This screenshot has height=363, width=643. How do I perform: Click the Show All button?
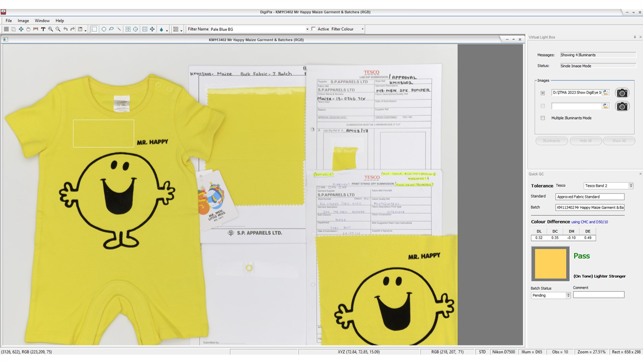coord(619,141)
